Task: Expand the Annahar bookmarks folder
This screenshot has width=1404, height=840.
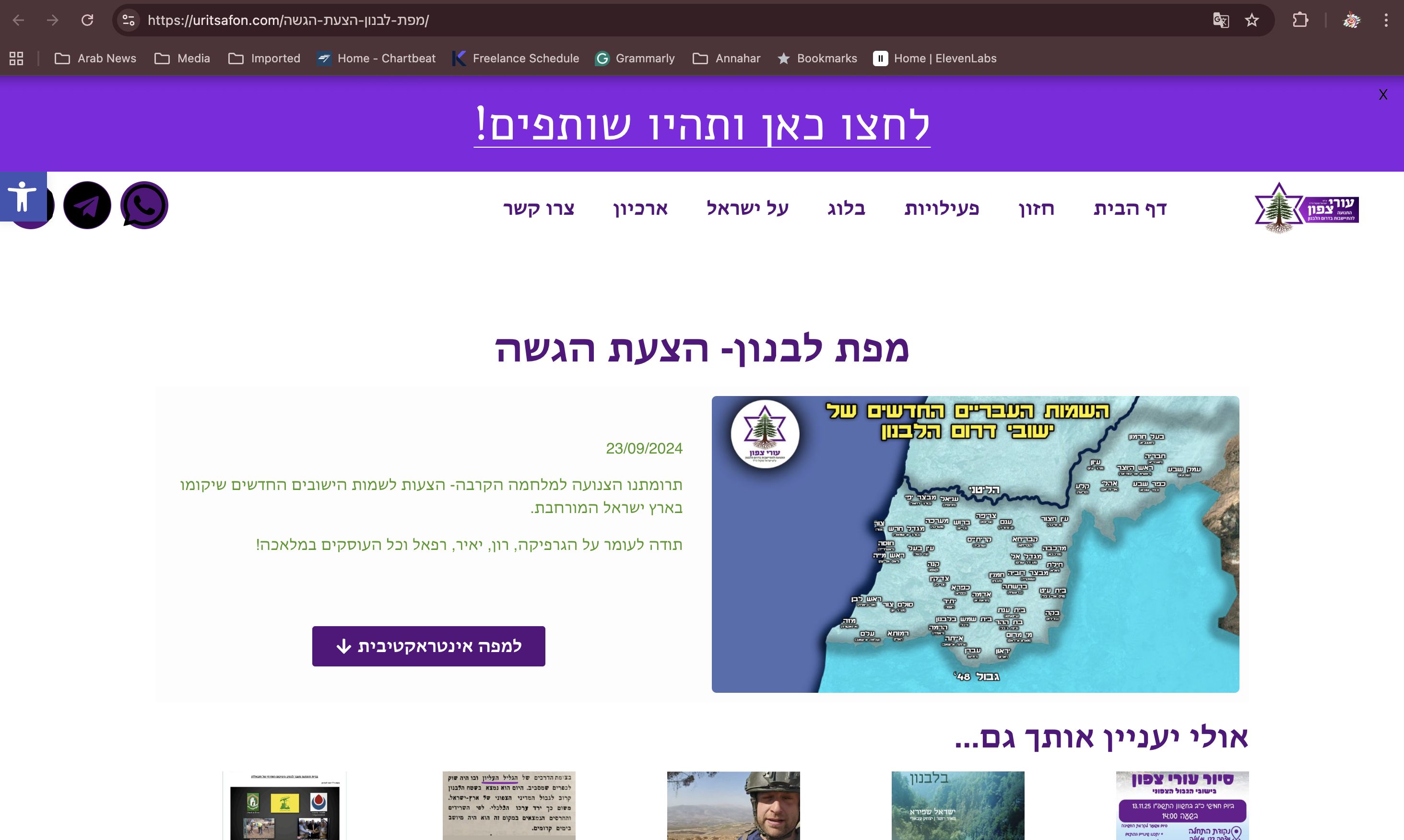Action: 726,58
